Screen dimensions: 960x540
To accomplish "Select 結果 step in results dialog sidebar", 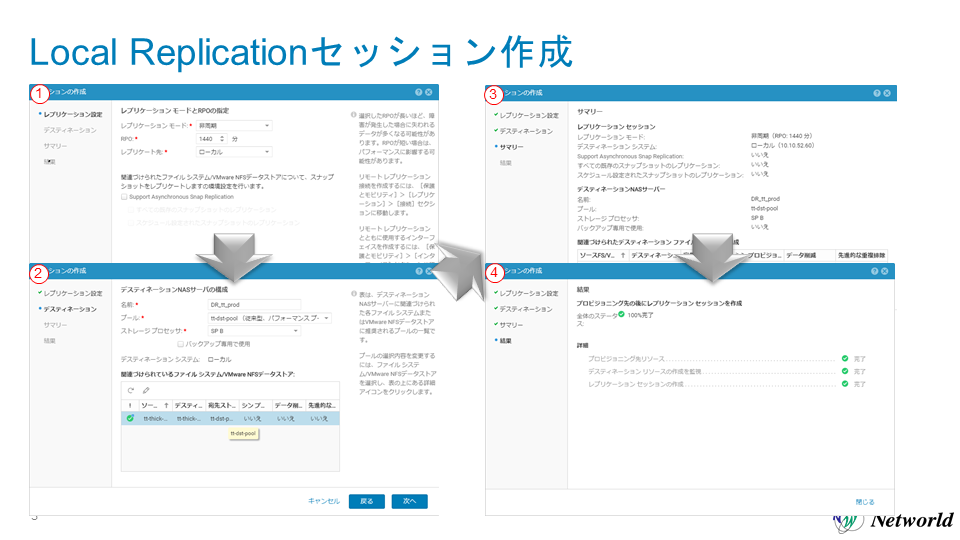I will 506,341.
